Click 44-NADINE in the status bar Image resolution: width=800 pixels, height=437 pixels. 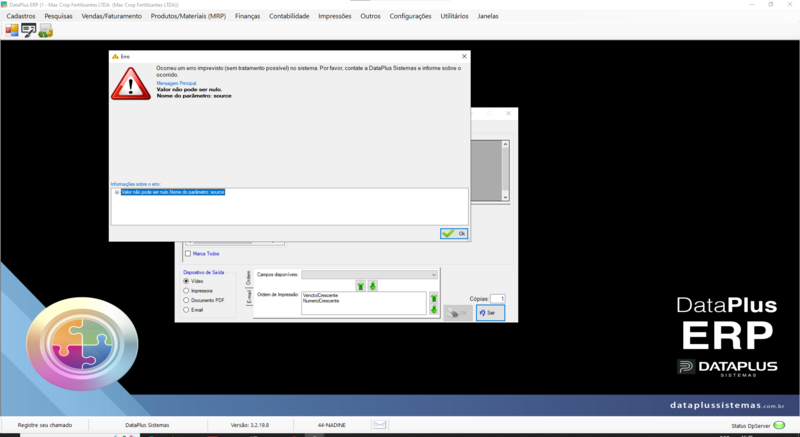332,425
